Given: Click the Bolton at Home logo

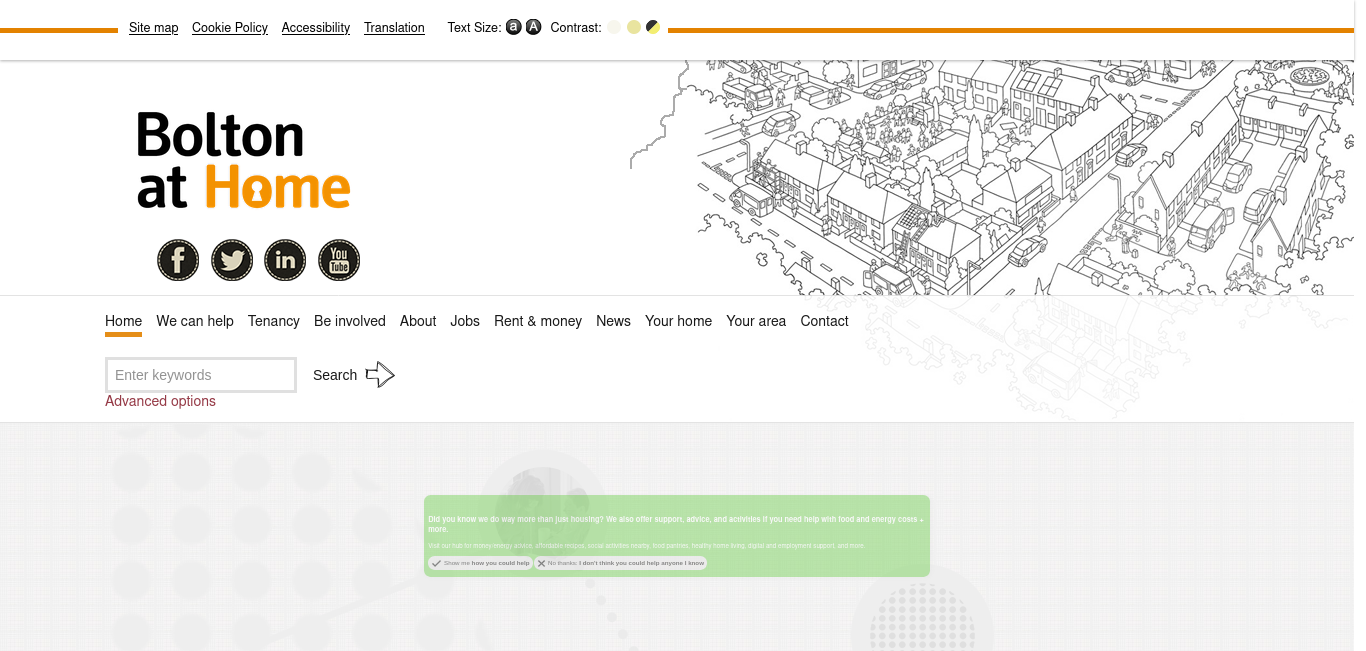Looking at the screenshot, I should click(x=244, y=160).
